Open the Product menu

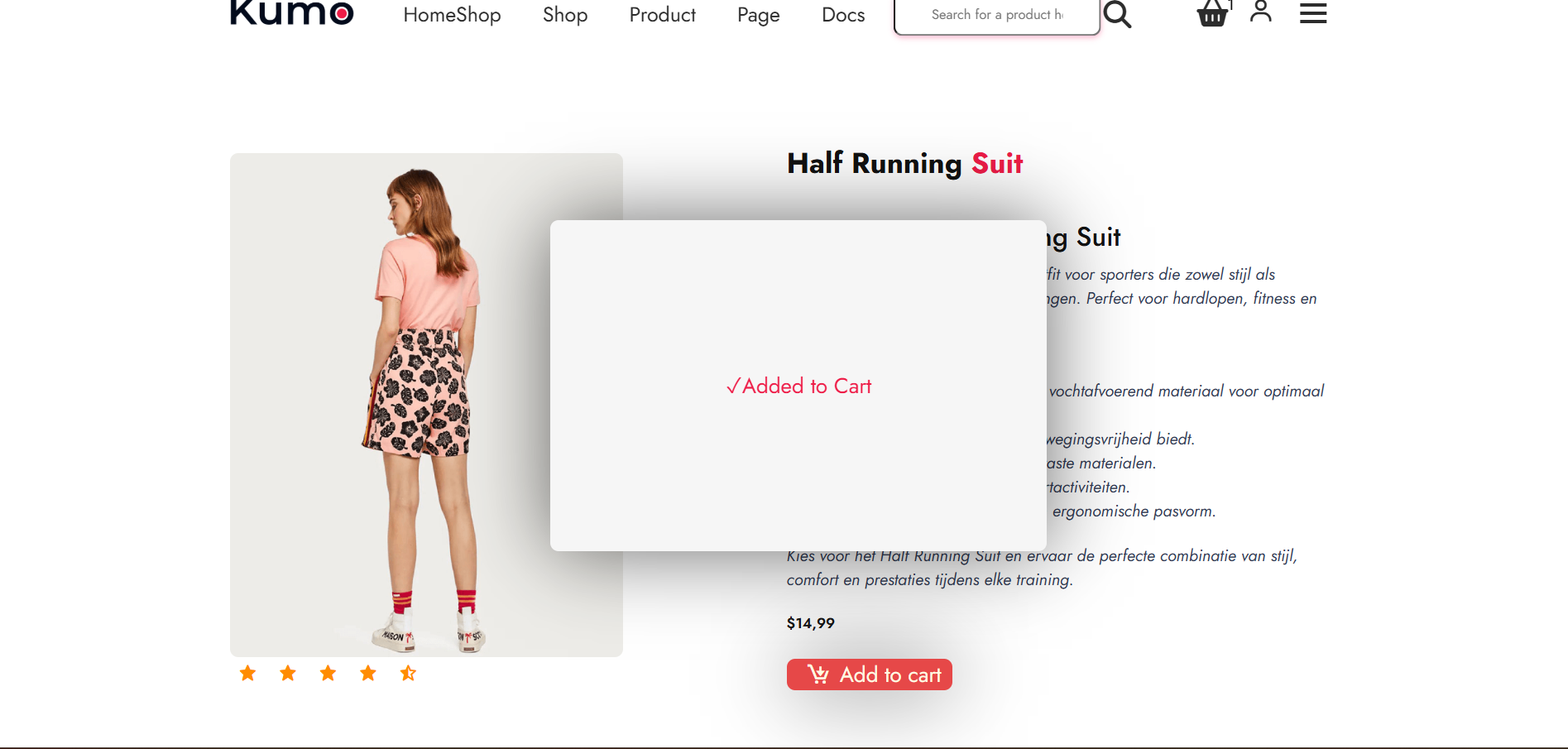662,15
